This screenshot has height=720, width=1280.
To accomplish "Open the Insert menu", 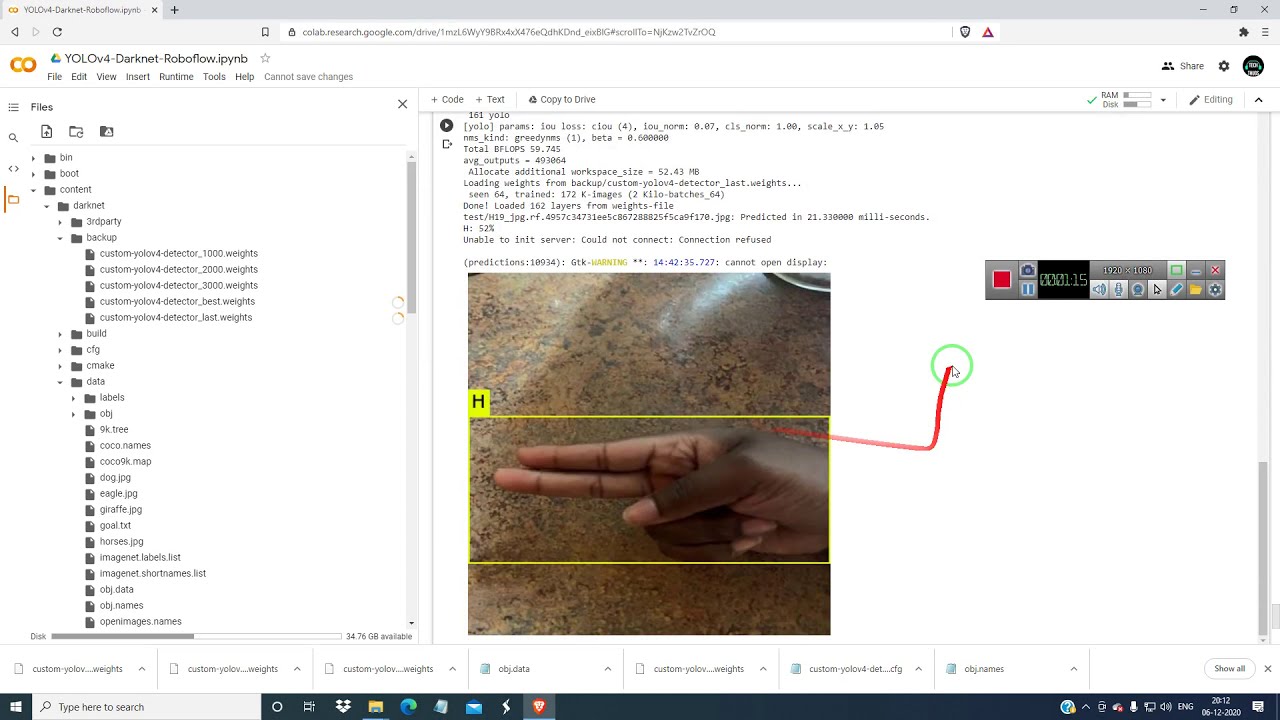I will point(138,77).
